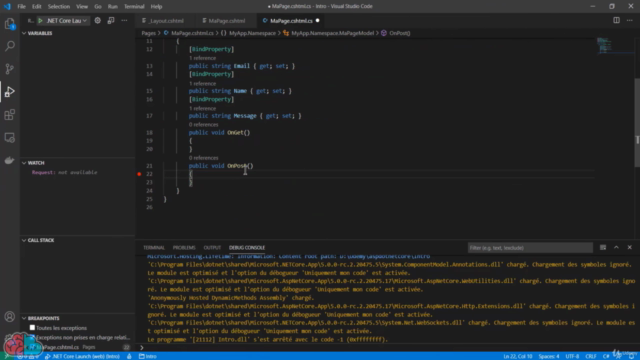Click Ln 22, Col 10 in status bar

pos(518,356)
